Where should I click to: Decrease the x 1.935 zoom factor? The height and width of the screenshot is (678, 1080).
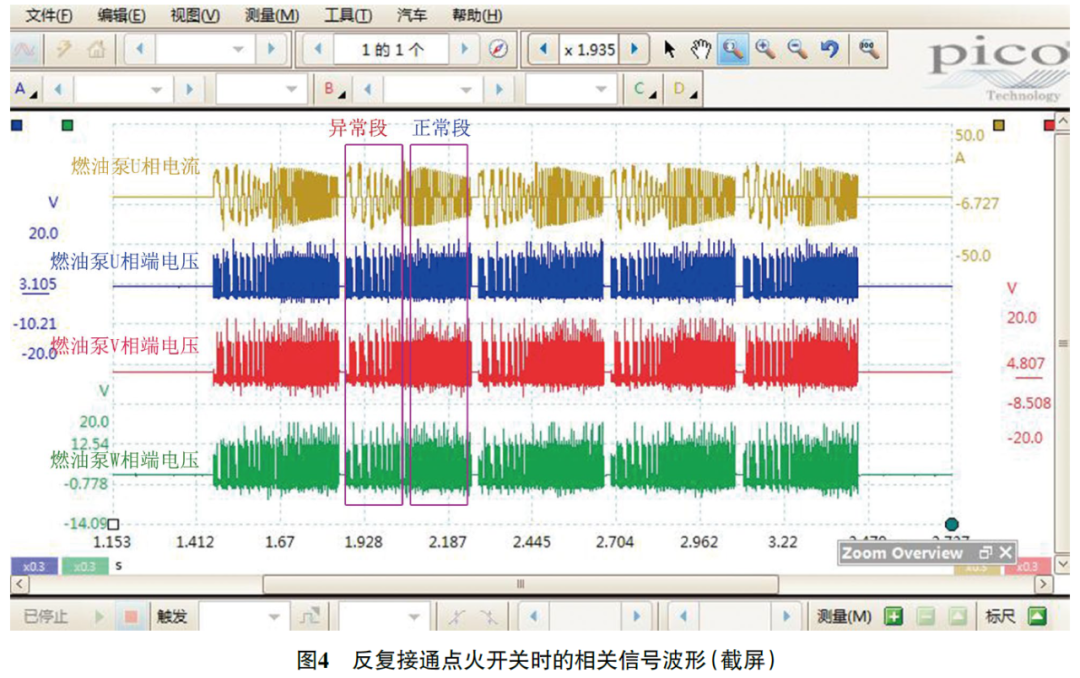(543, 50)
